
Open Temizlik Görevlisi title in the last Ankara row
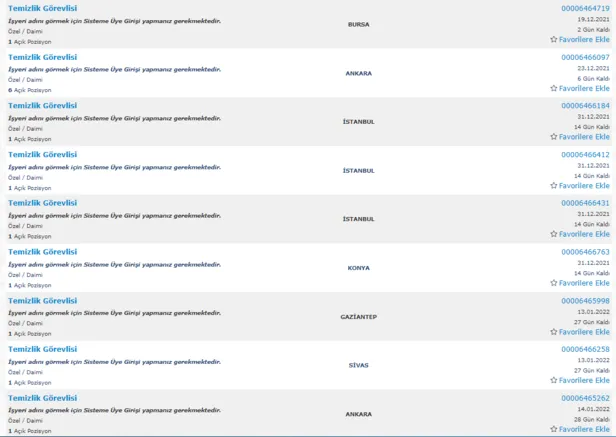(42, 398)
